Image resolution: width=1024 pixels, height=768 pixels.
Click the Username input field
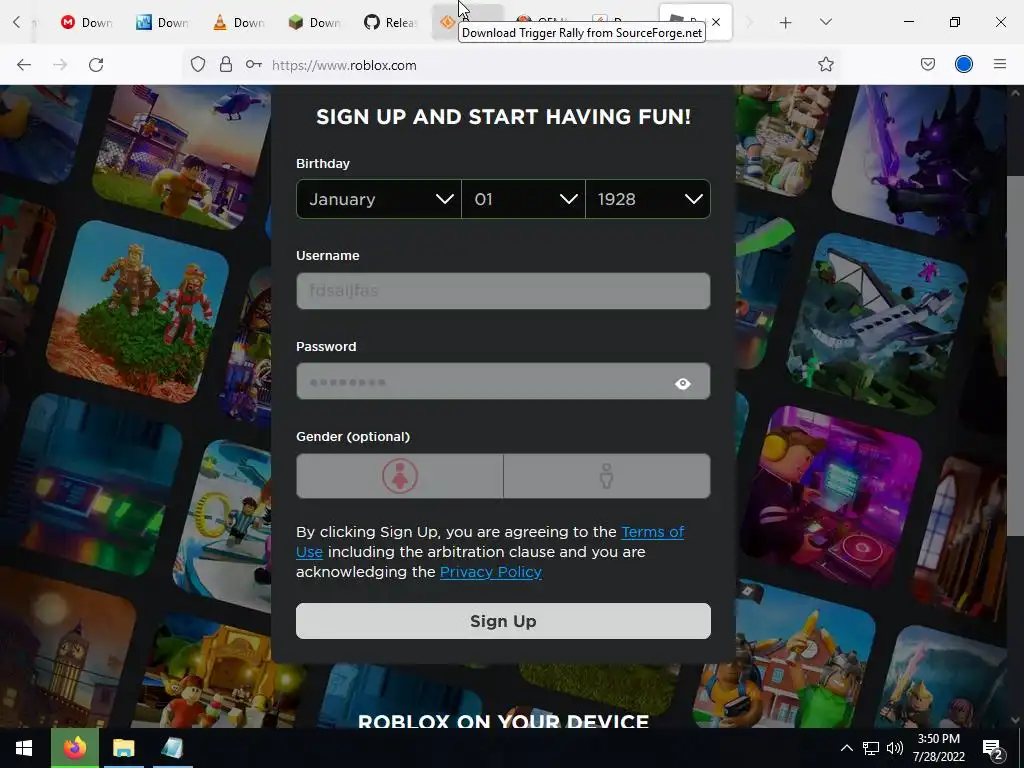coord(503,291)
